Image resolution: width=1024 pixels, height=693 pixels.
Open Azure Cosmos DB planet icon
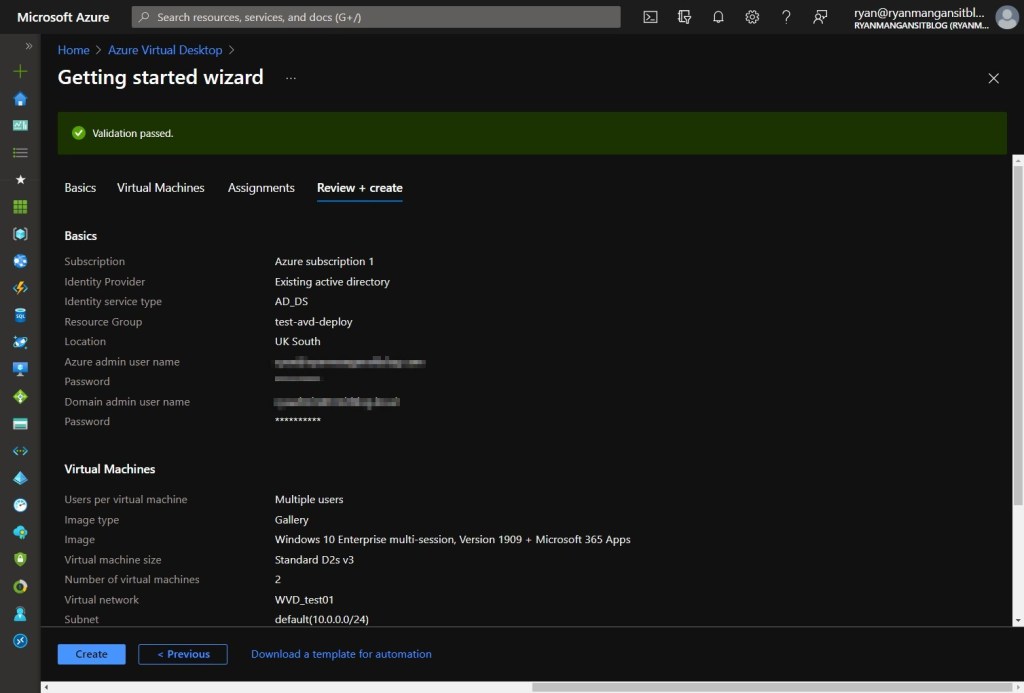point(20,342)
